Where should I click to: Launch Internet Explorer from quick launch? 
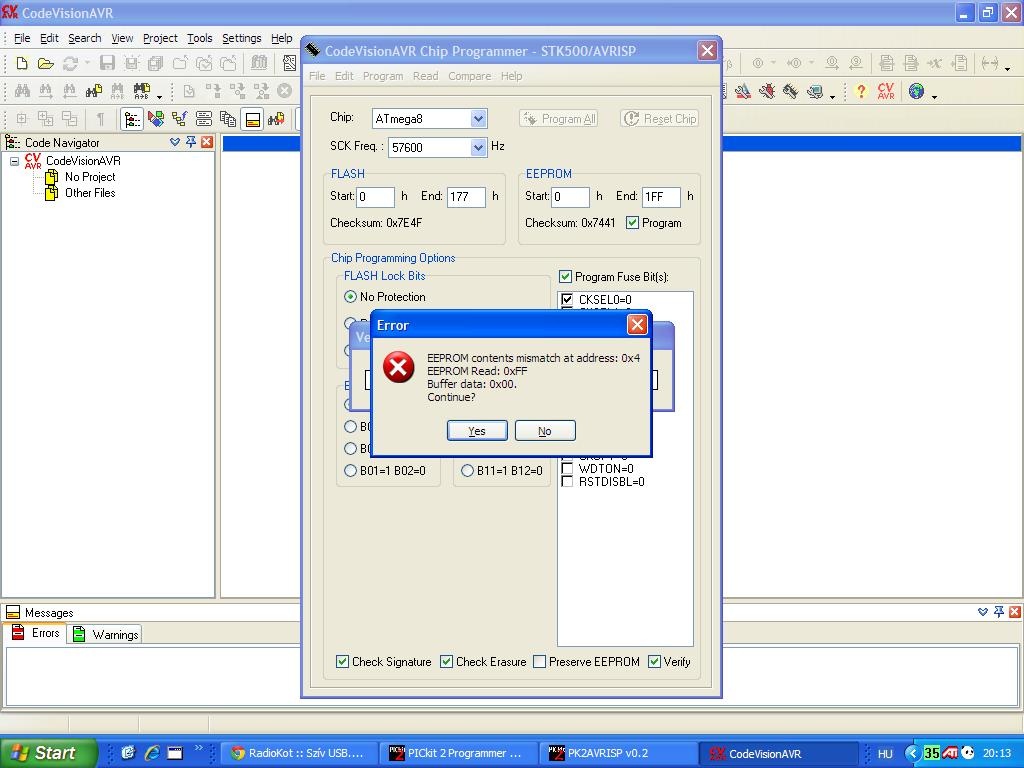pyautogui.click(x=152, y=753)
